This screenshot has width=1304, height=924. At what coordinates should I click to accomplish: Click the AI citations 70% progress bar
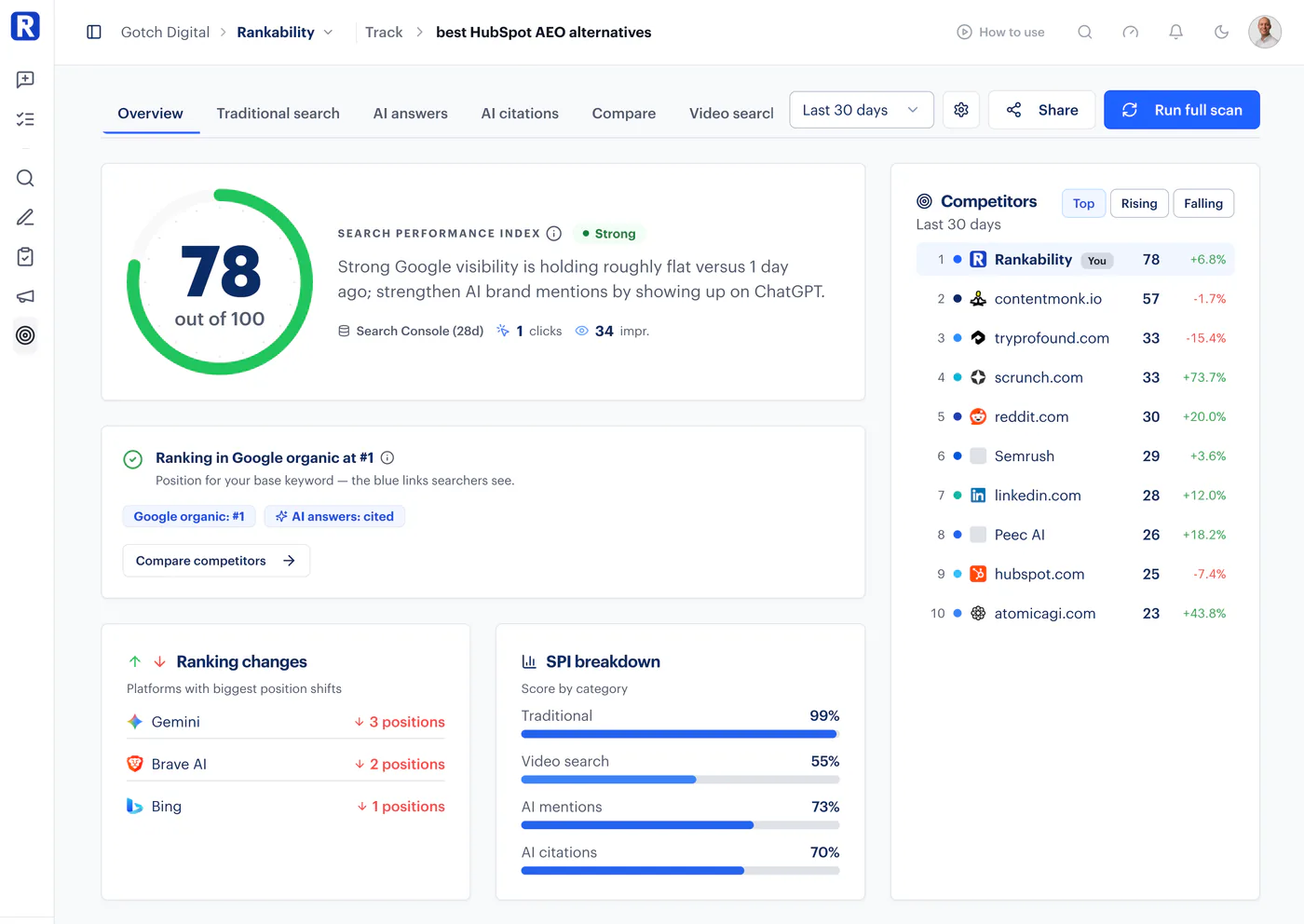[680, 871]
